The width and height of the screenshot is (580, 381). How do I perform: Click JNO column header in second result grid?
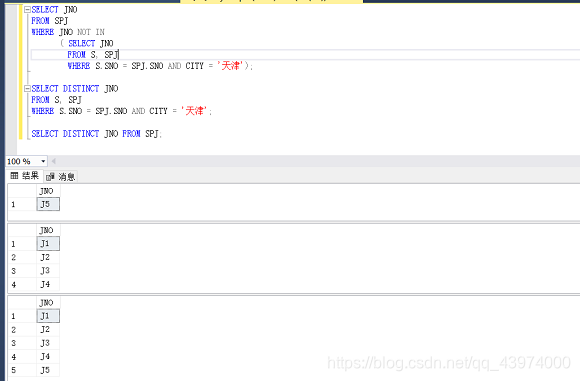(48, 230)
